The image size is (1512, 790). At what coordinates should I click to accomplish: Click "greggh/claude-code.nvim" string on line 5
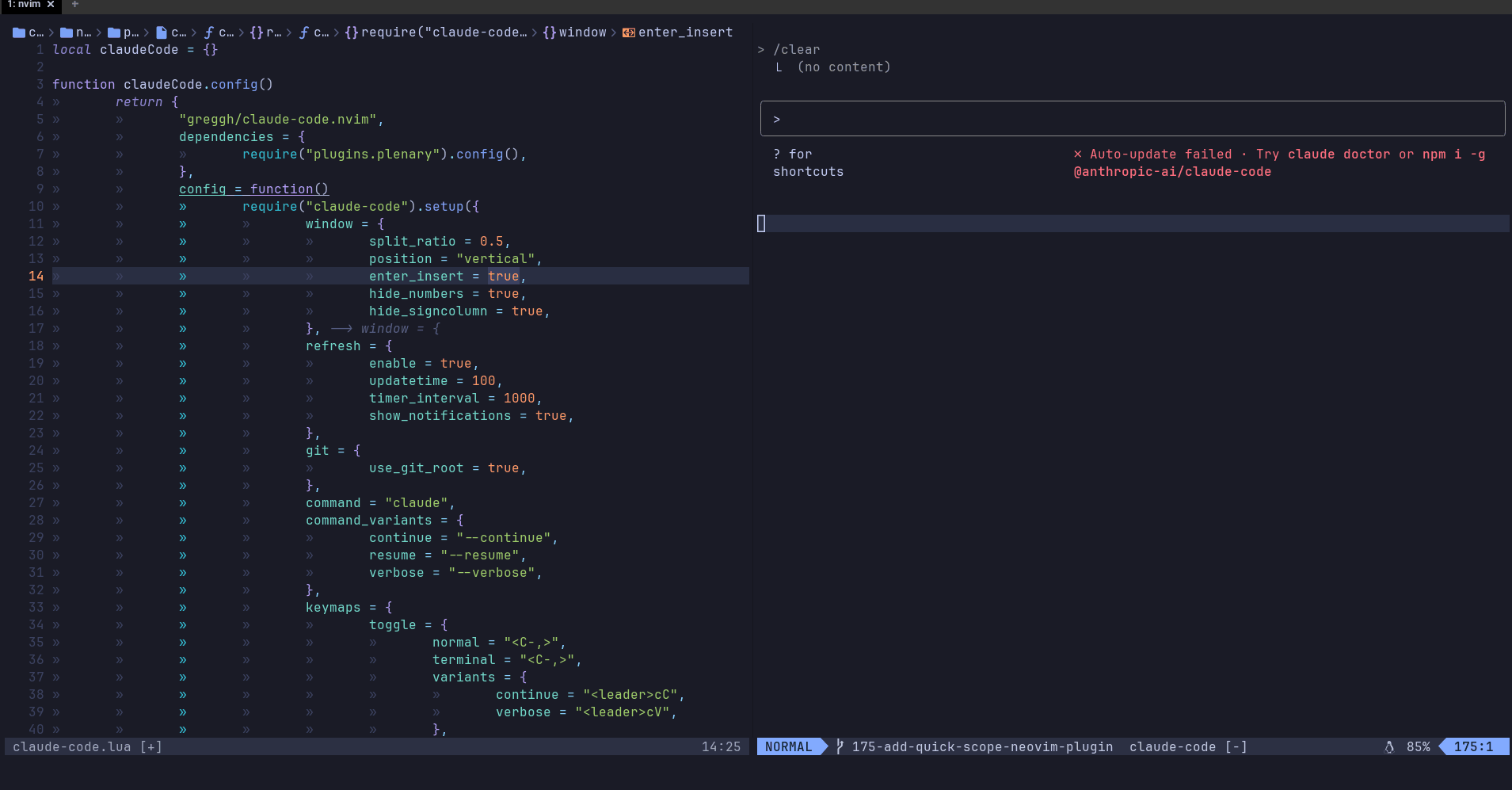pos(278,120)
